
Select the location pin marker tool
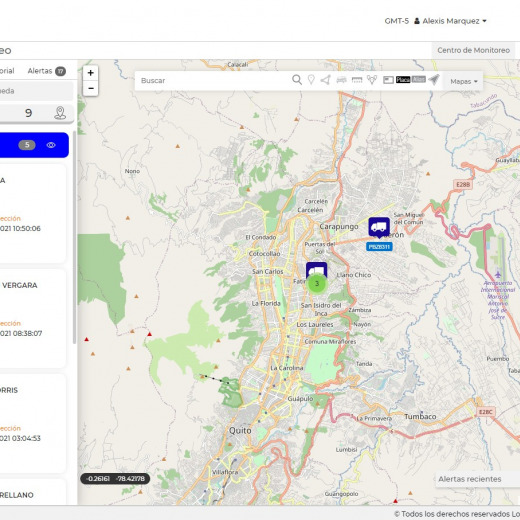pyautogui.click(x=311, y=80)
